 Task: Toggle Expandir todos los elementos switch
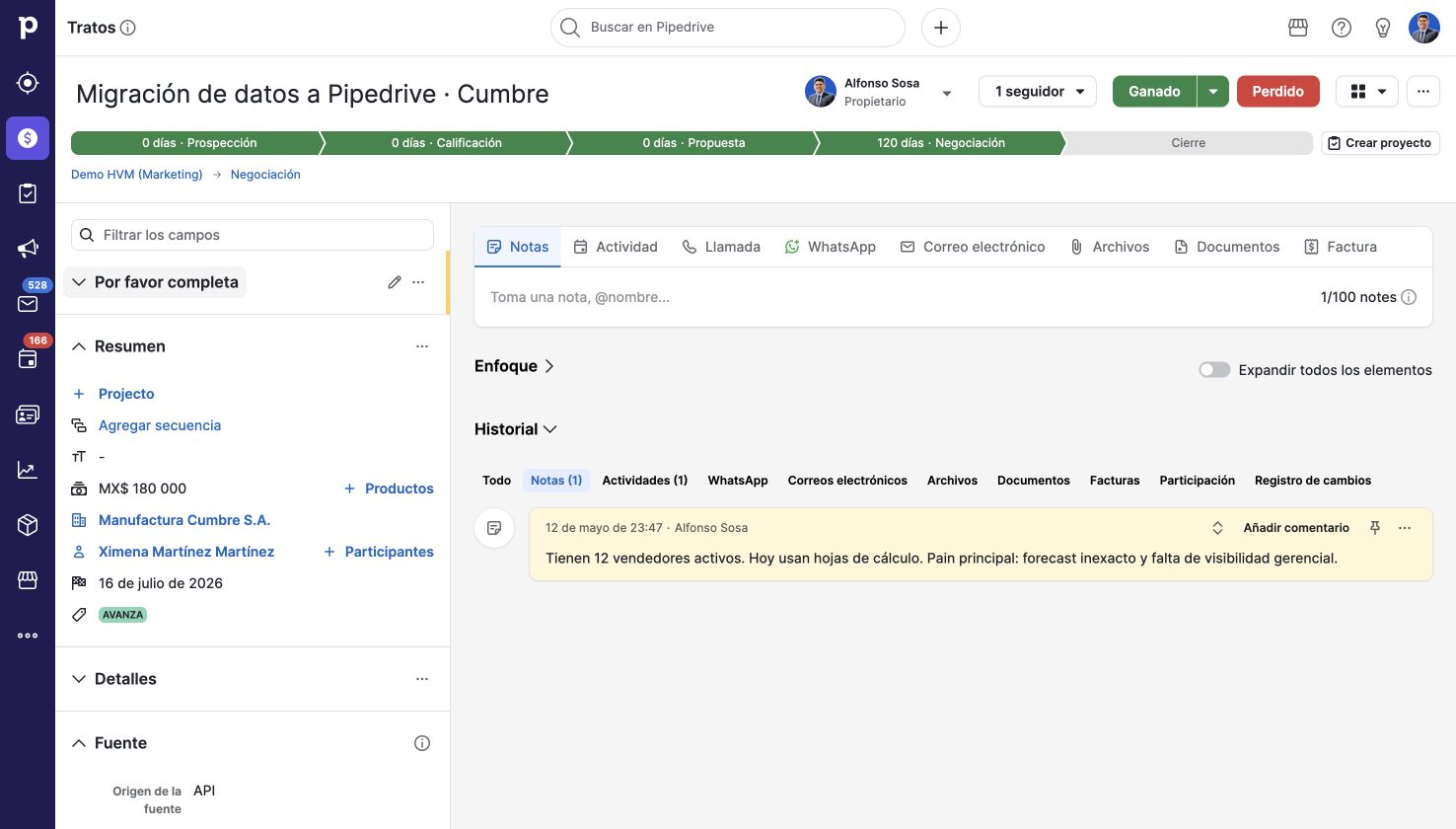(1214, 370)
